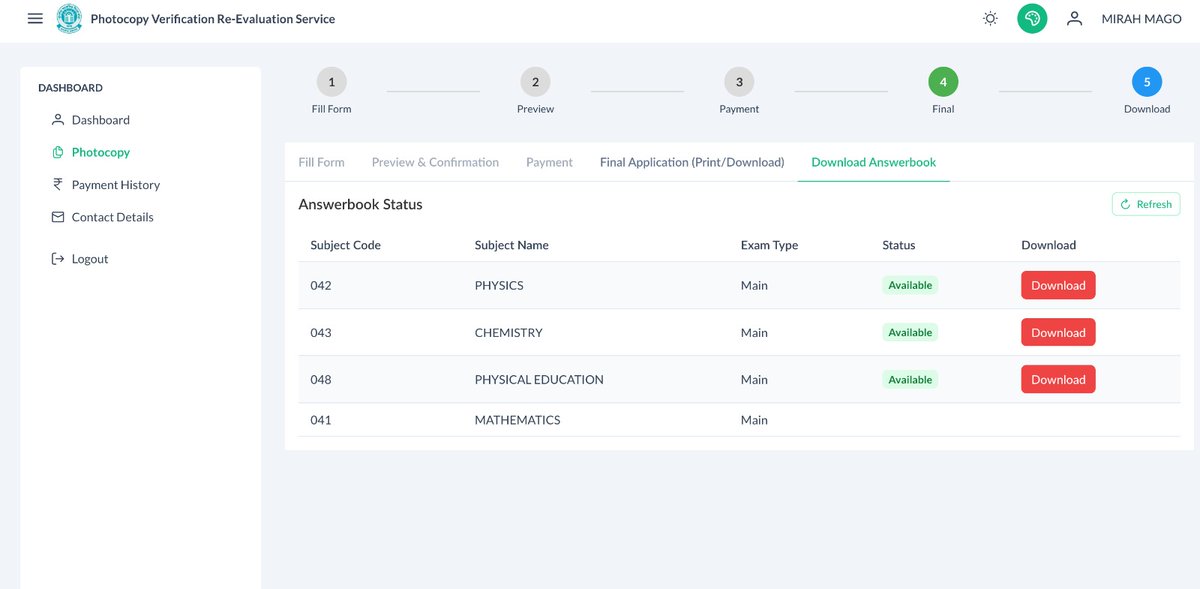
Task: Select Photocopy in sidebar
Action: [x=101, y=152]
